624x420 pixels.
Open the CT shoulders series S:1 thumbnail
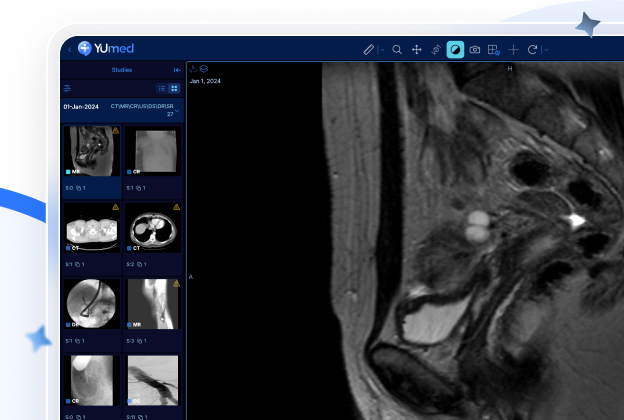92,227
